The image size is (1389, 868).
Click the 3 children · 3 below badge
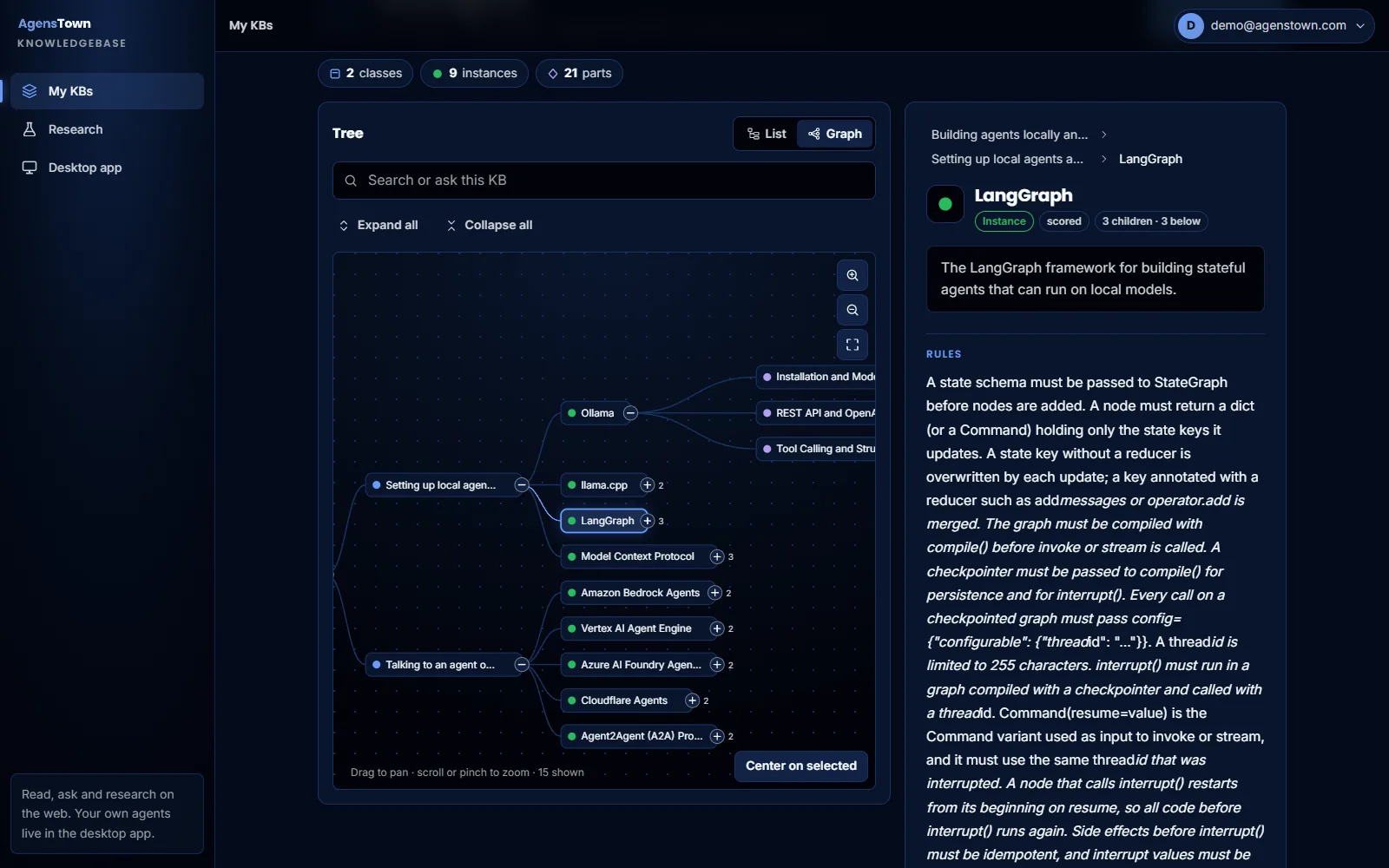point(1151,221)
